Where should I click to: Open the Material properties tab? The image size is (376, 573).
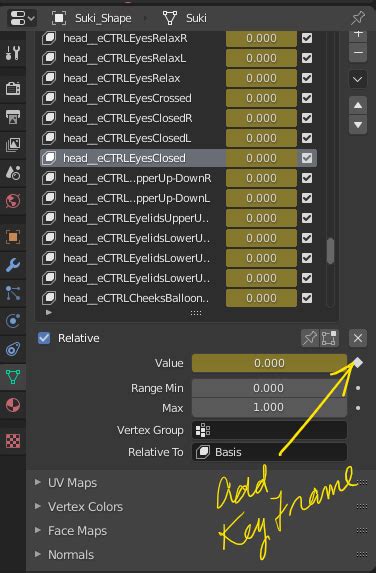coord(13,405)
